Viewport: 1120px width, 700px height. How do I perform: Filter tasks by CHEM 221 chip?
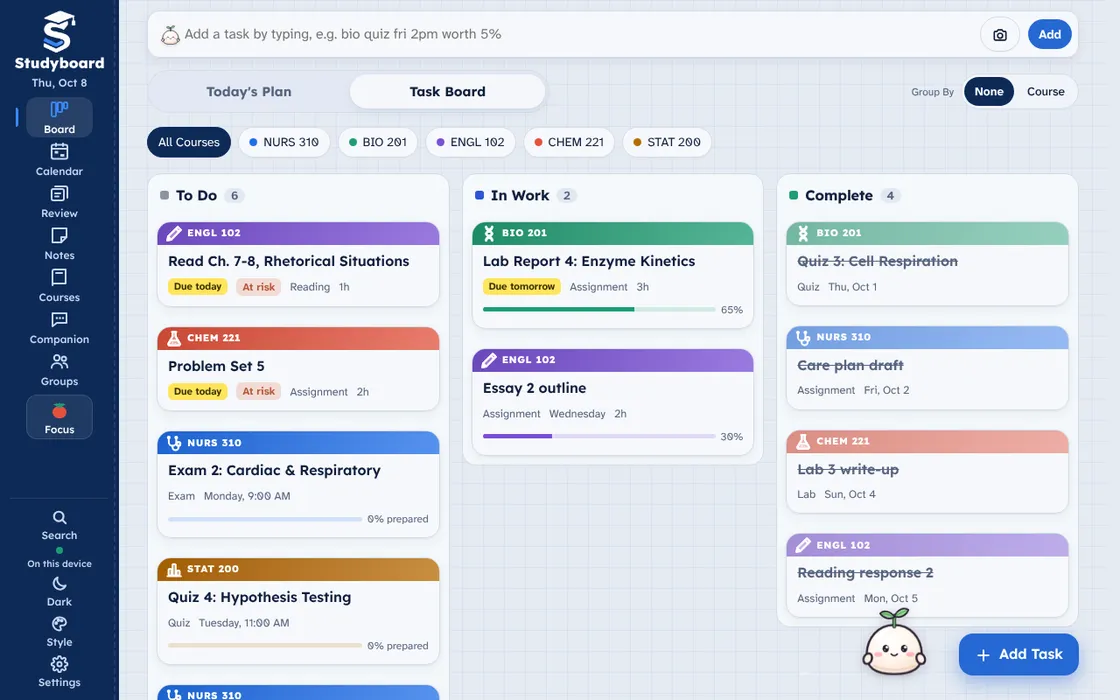click(x=569, y=142)
